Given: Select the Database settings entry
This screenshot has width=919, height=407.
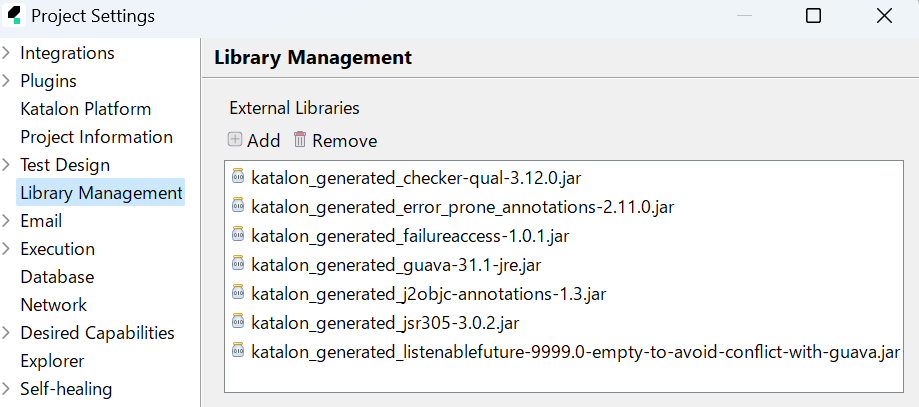Looking at the screenshot, I should click(x=57, y=277).
